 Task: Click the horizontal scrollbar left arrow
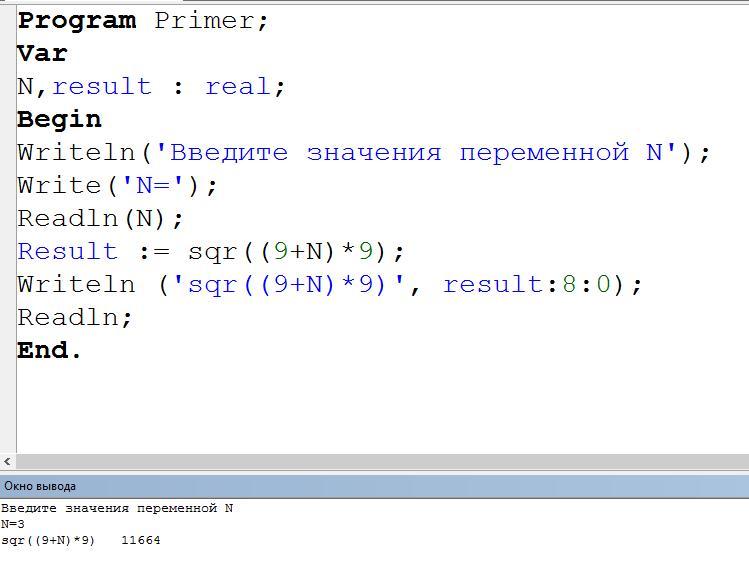click(8, 461)
